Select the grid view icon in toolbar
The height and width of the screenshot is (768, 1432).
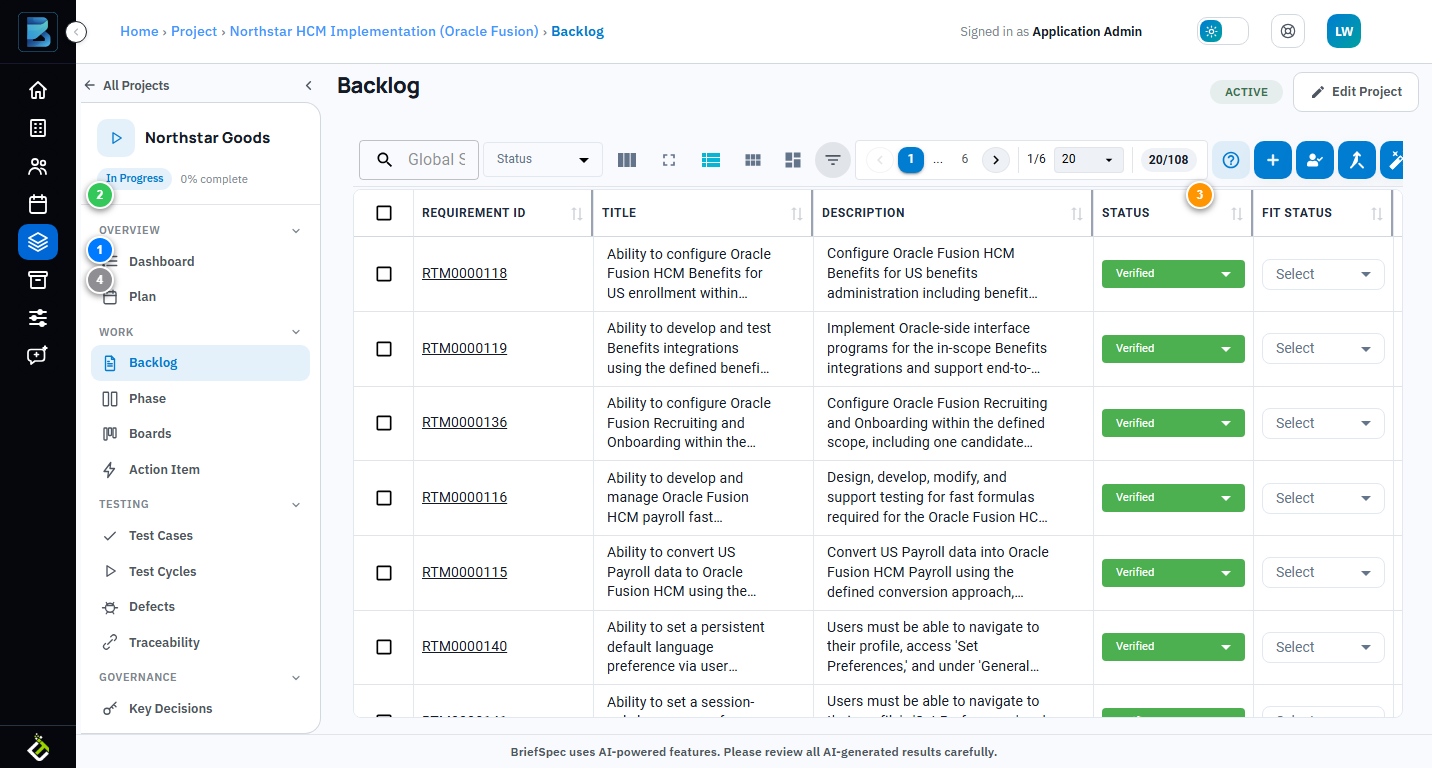(753, 160)
